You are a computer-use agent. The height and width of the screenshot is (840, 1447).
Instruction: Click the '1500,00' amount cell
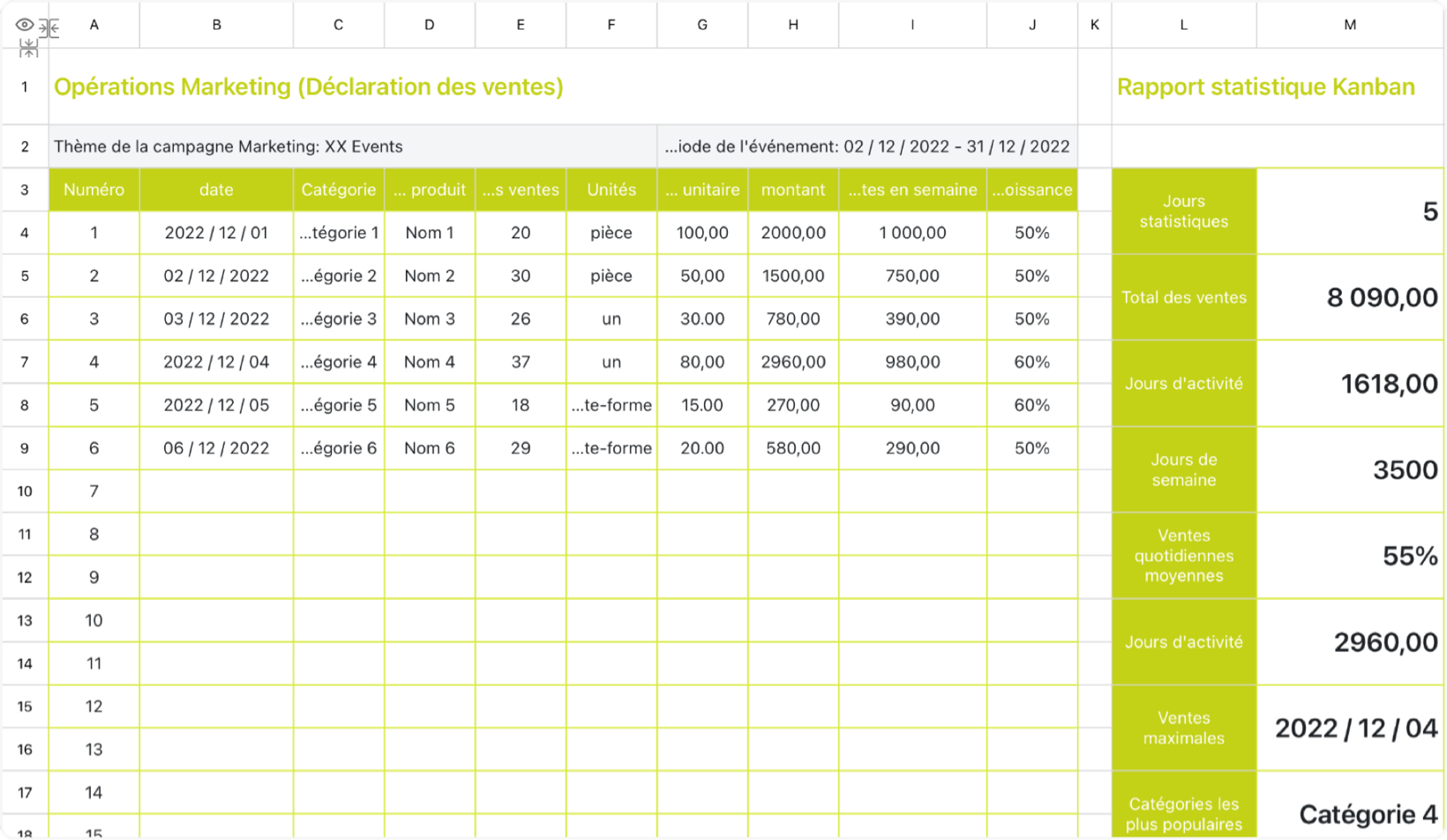tap(793, 276)
